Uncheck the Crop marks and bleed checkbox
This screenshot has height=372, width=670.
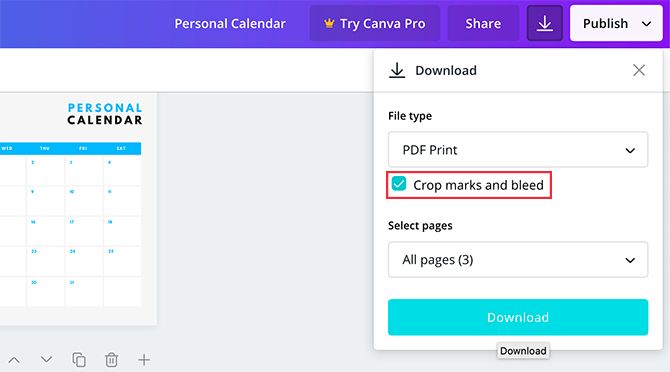[x=399, y=184]
